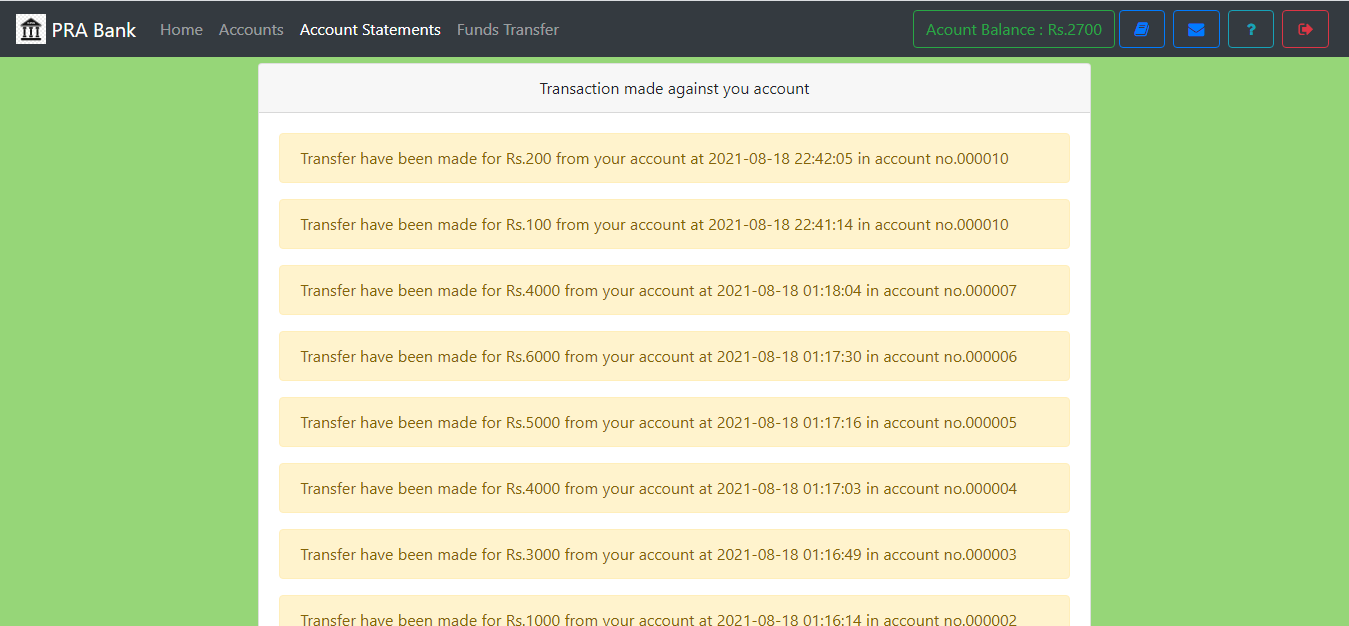Screen dimensions: 1349x626
Task: Go to the Home menu item
Action: 181,30
